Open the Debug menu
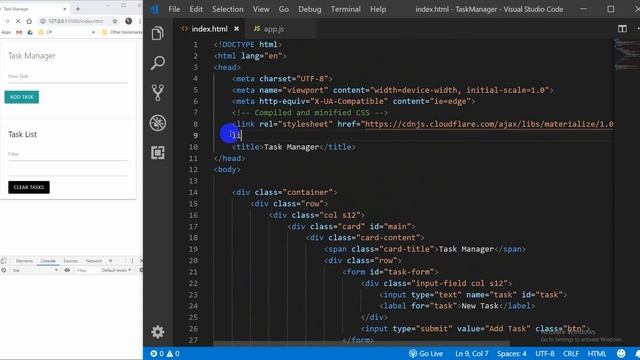Image resolution: width=640 pixels, height=360 pixels. tap(310, 9)
